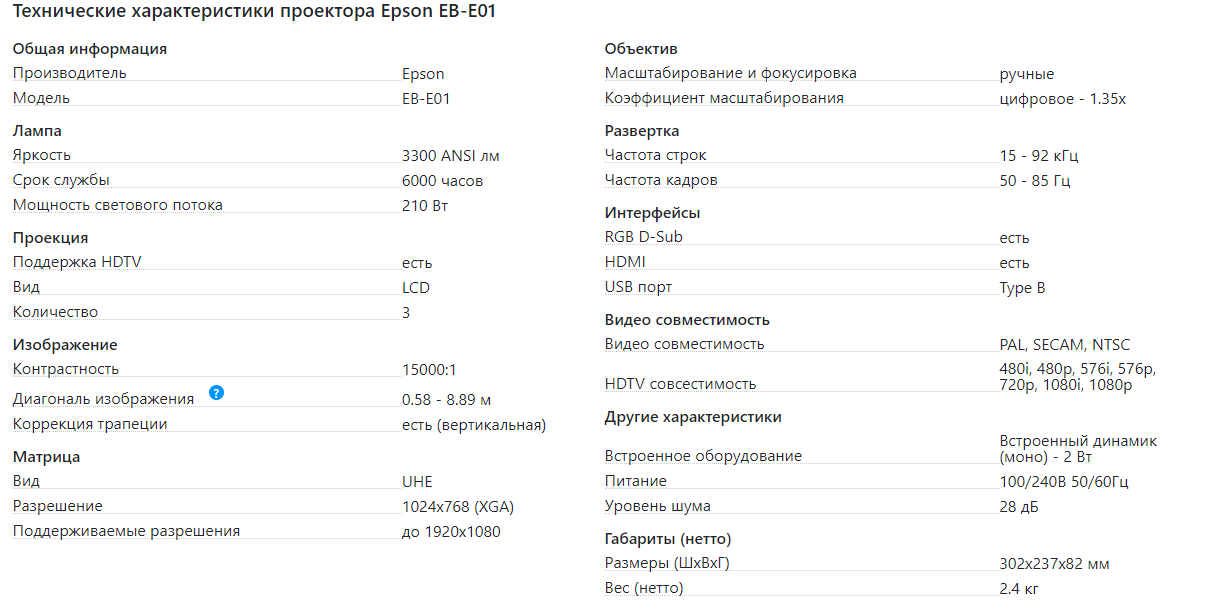Click the USB порт value Type B

1022,288
